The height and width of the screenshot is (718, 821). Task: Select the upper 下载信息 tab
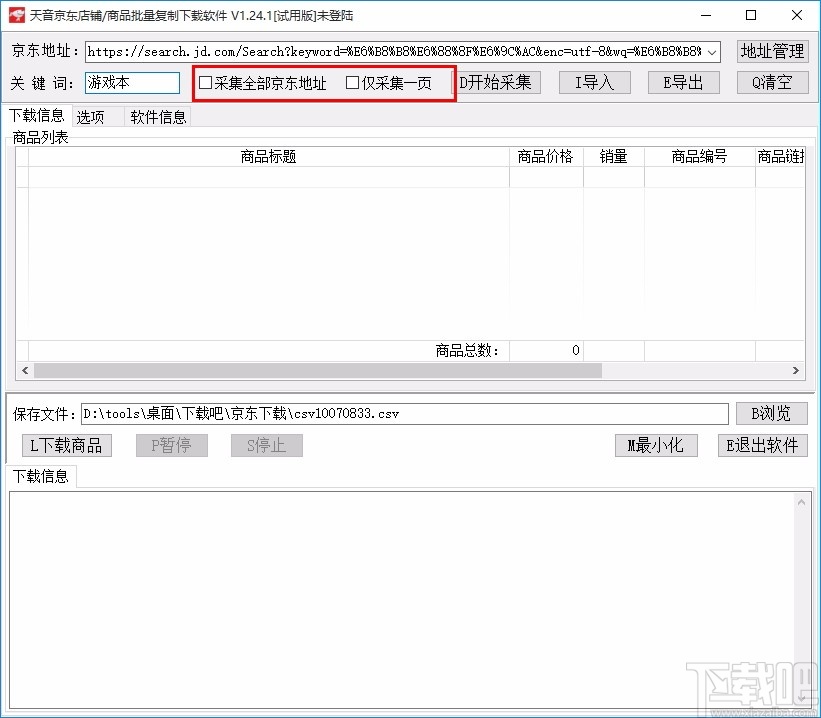37,115
